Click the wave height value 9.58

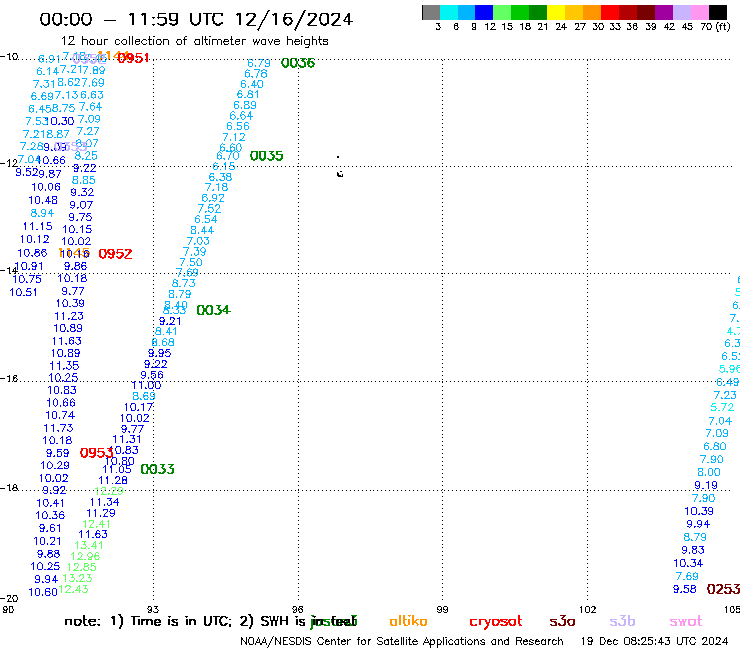[x=685, y=589]
